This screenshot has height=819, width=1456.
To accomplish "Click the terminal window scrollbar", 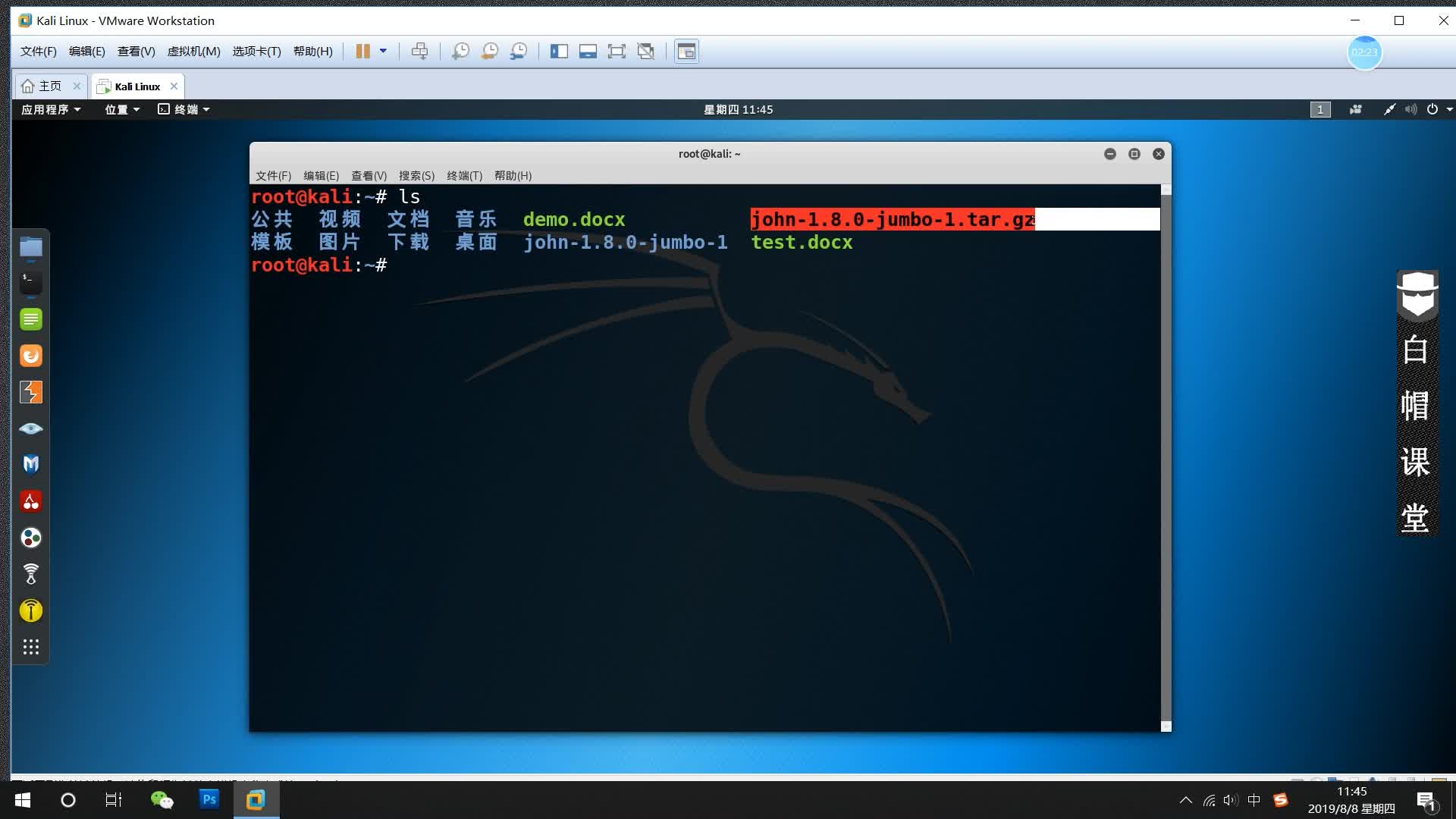I will 1166,458.
